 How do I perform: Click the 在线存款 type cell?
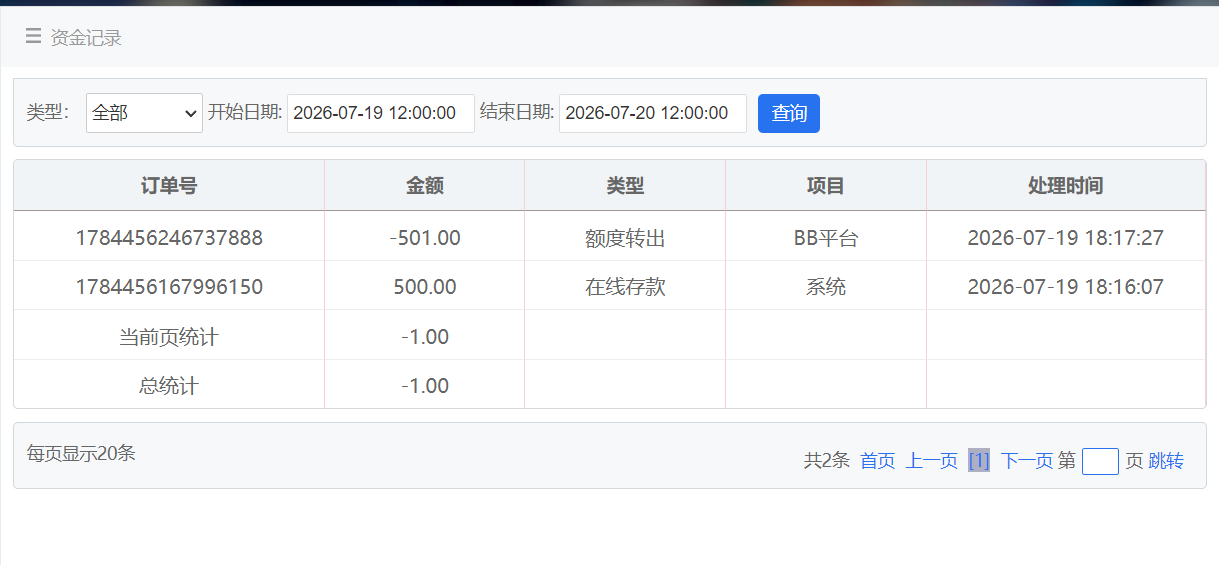[625, 287]
